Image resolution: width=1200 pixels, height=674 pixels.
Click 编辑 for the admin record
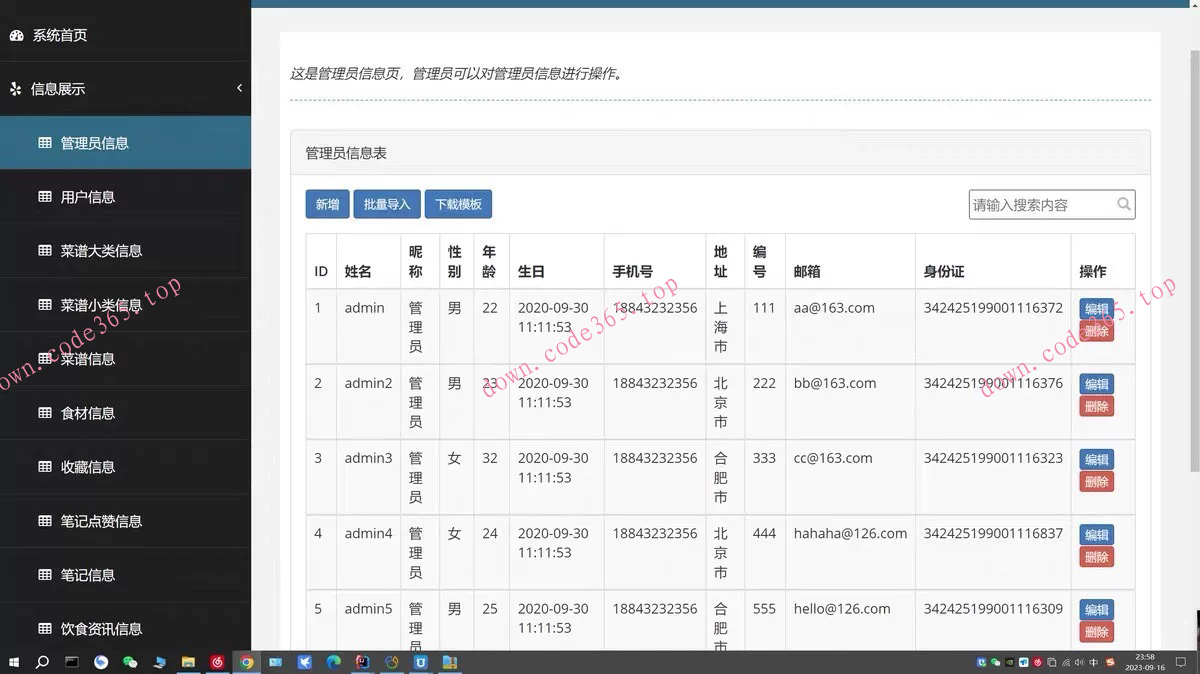click(x=1096, y=310)
